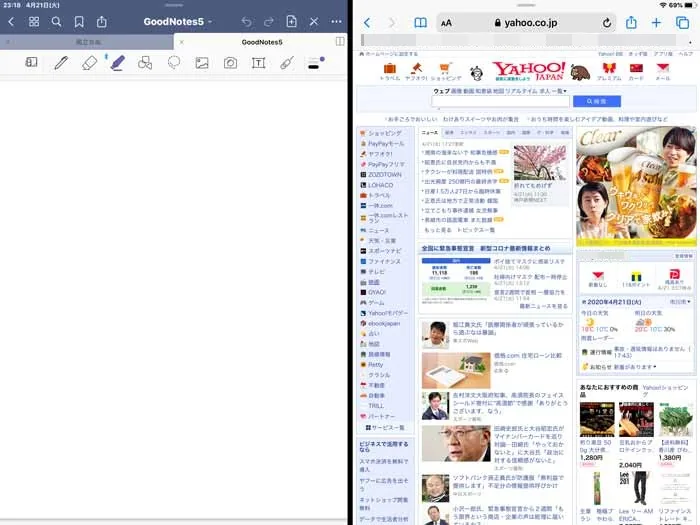Select the Laser pointer tool
Image resolution: width=700 pixels, height=525 pixels.
point(287,62)
